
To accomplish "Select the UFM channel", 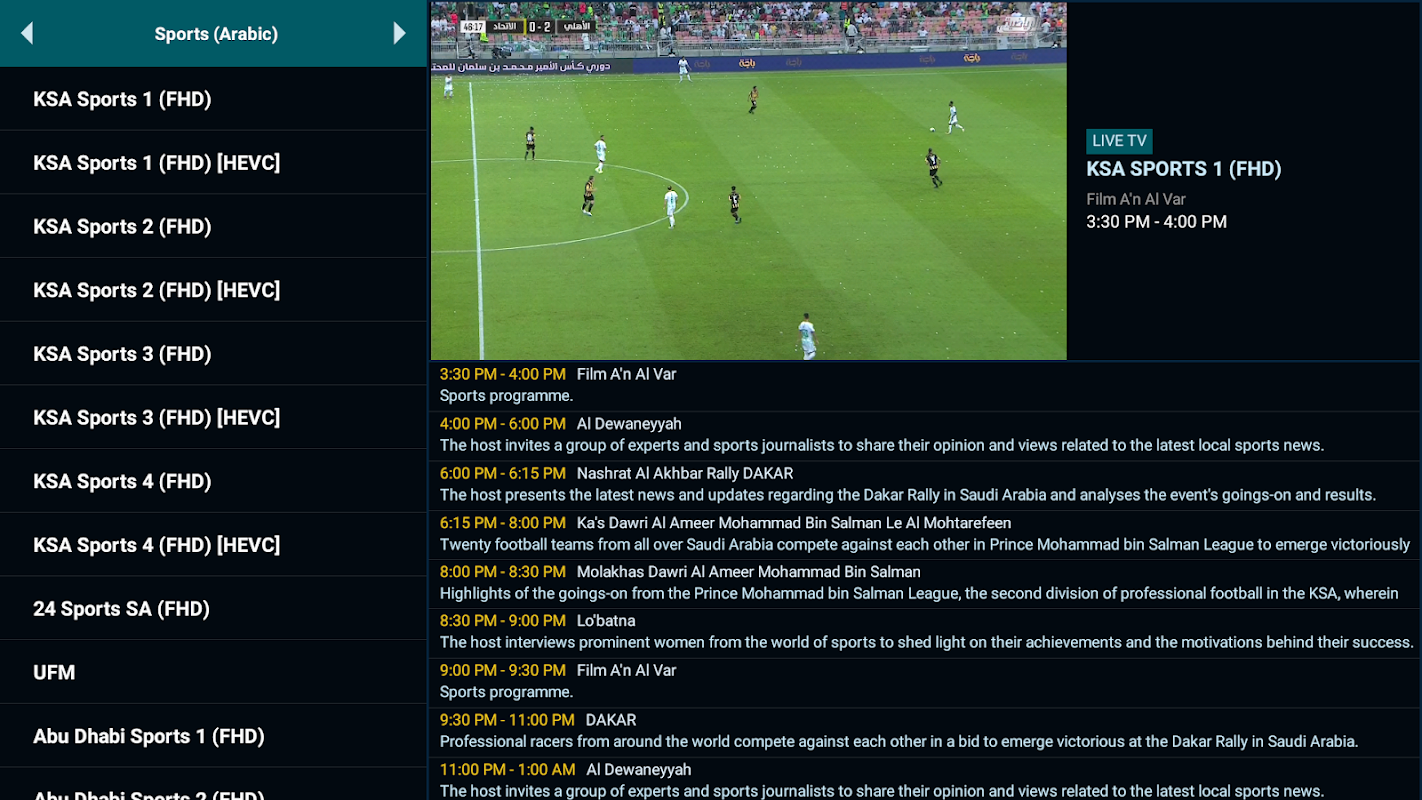I will coord(213,672).
